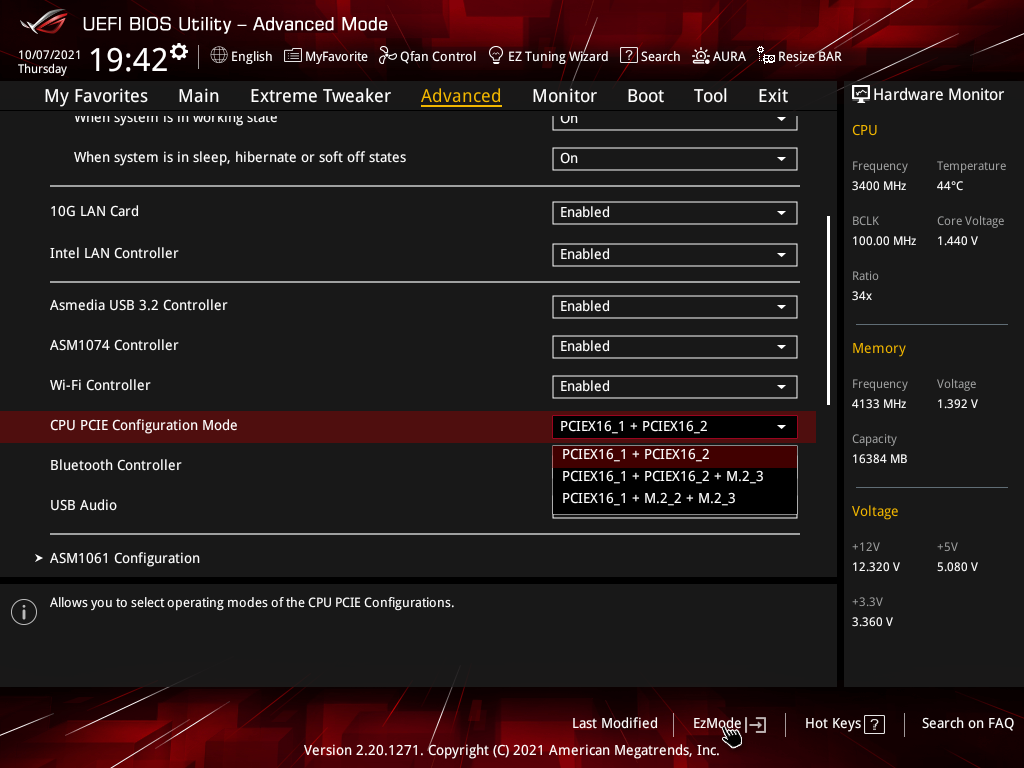Image resolution: width=1024 pixels, height=768 pixels.
Task: Click Search on FAQ link
Action: pos(967,724)
